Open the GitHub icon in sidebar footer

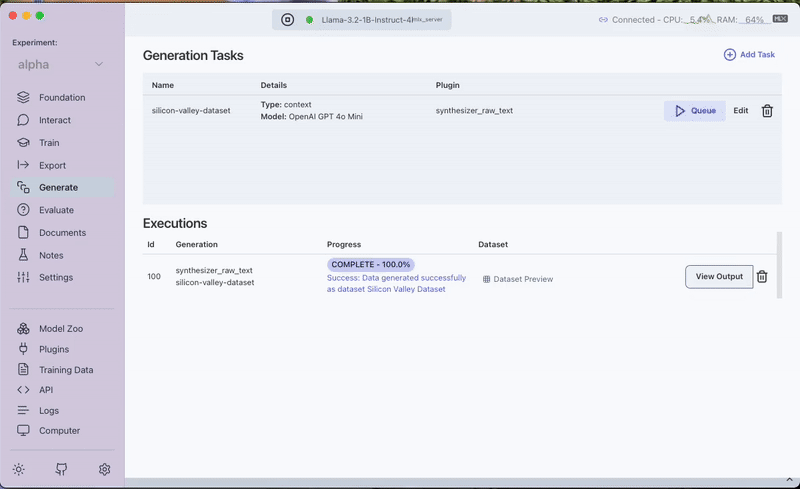tap(62, 469)
